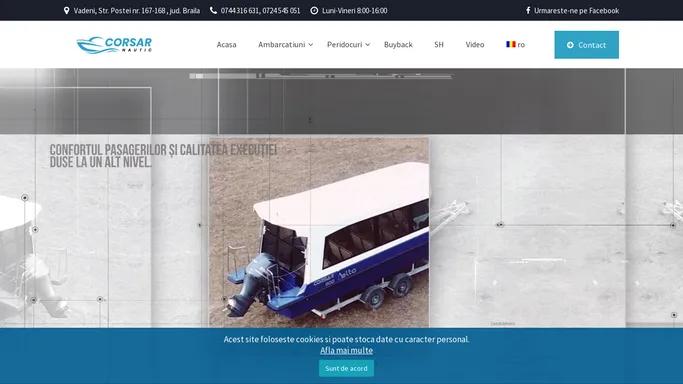Click the location pin icon

point(66,10)
